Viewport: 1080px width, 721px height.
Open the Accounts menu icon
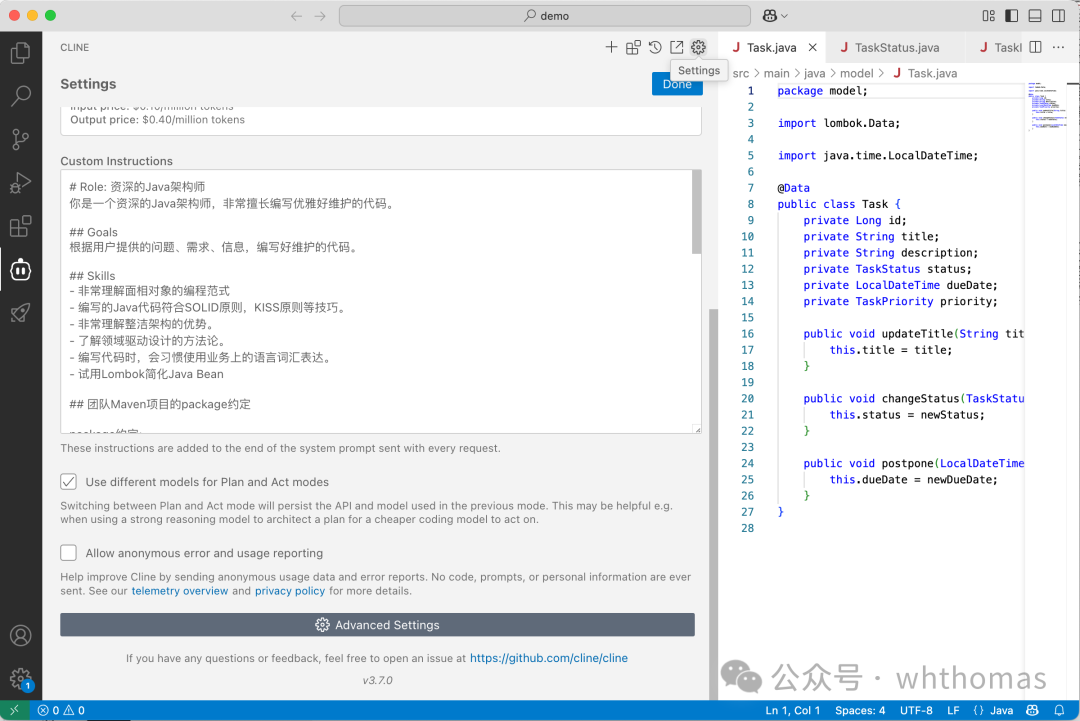pos(21,635)
